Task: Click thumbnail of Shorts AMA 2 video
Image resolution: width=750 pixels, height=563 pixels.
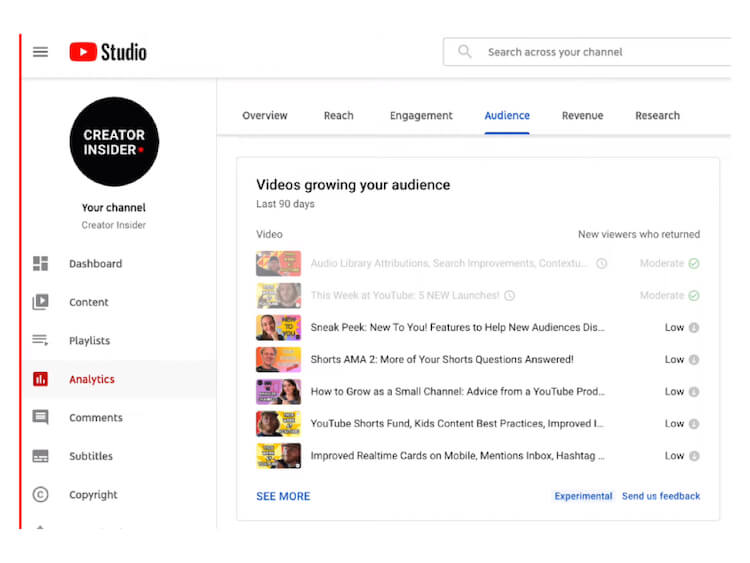Action: (x=278, y=360)
